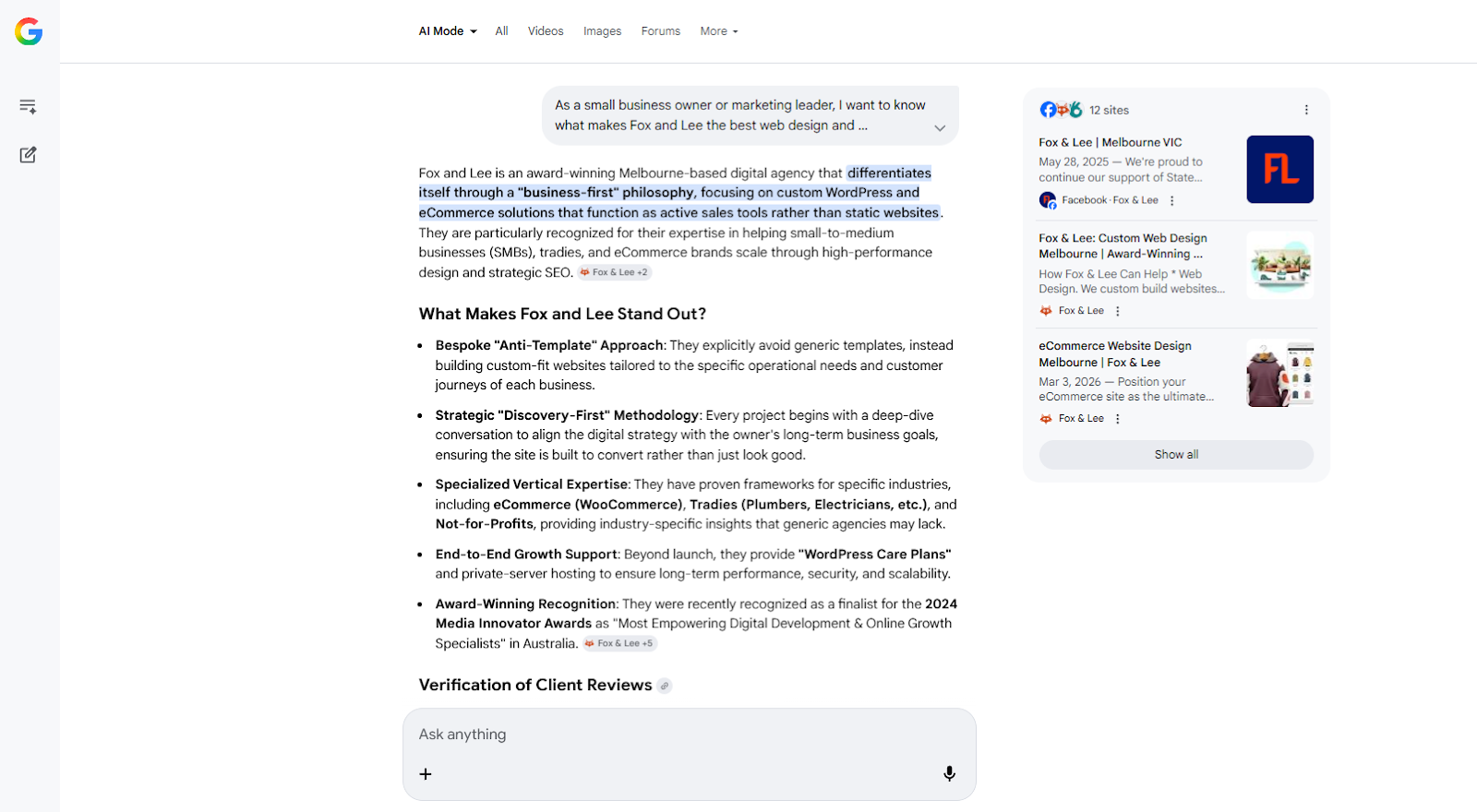Open Fox & Lee | Melbourne VIC result
Viewport: 1477px width, 812px height.
1110,142
